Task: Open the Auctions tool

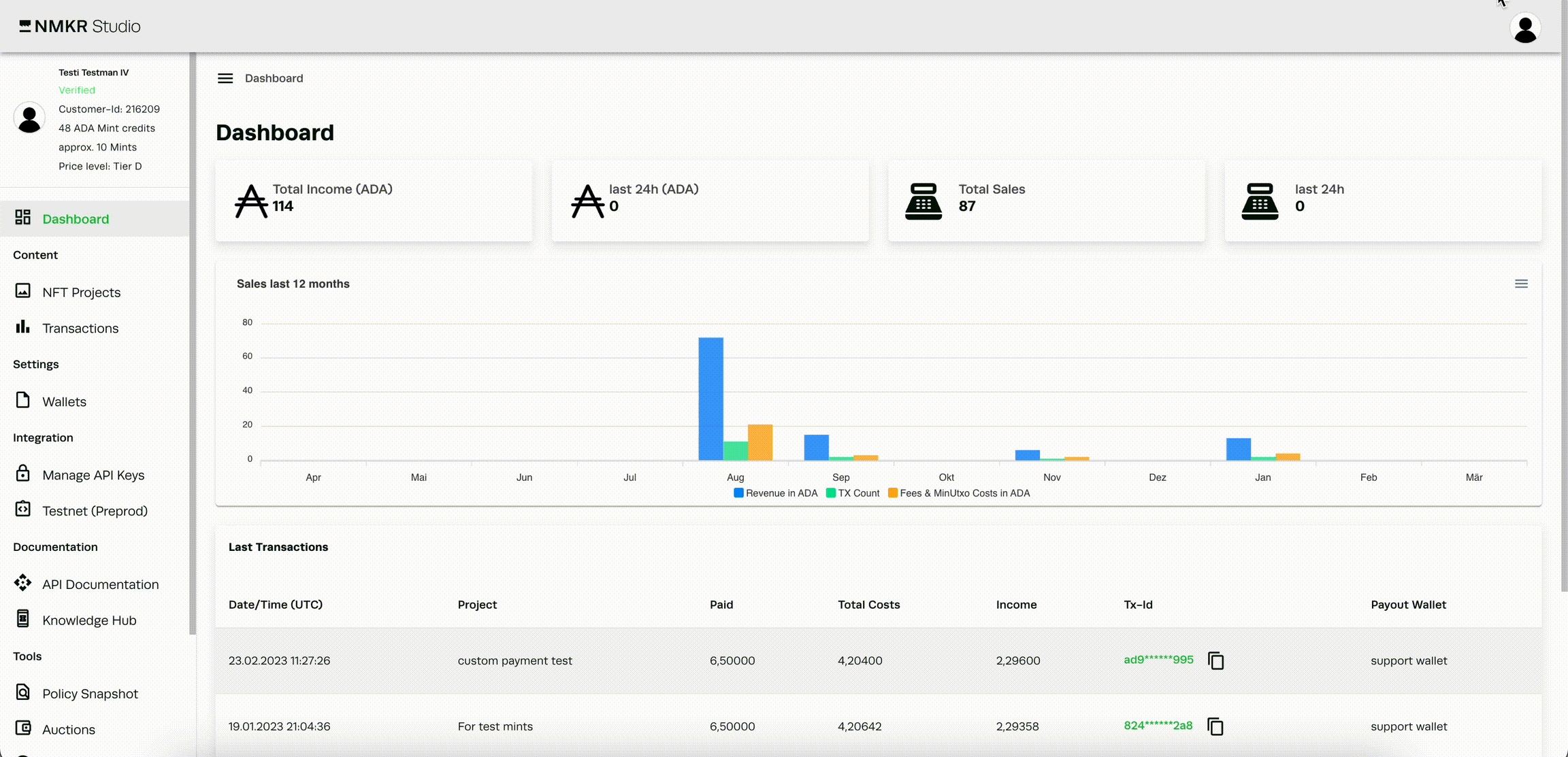Action: [68, 730]
